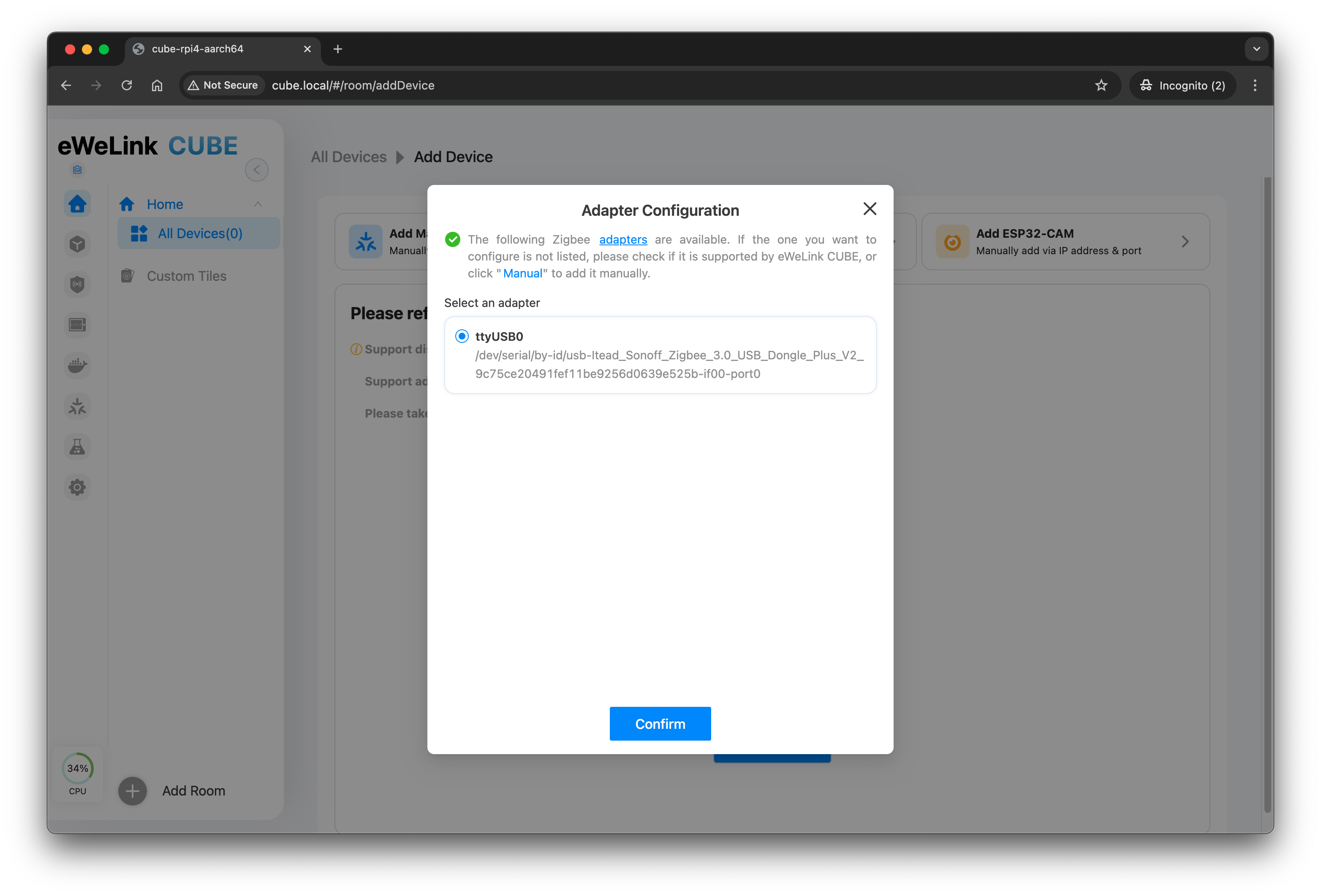The width and height of the screenshot is (1321, 896).
Task: View the CPU usage gauge
Action: coord(77,768)
